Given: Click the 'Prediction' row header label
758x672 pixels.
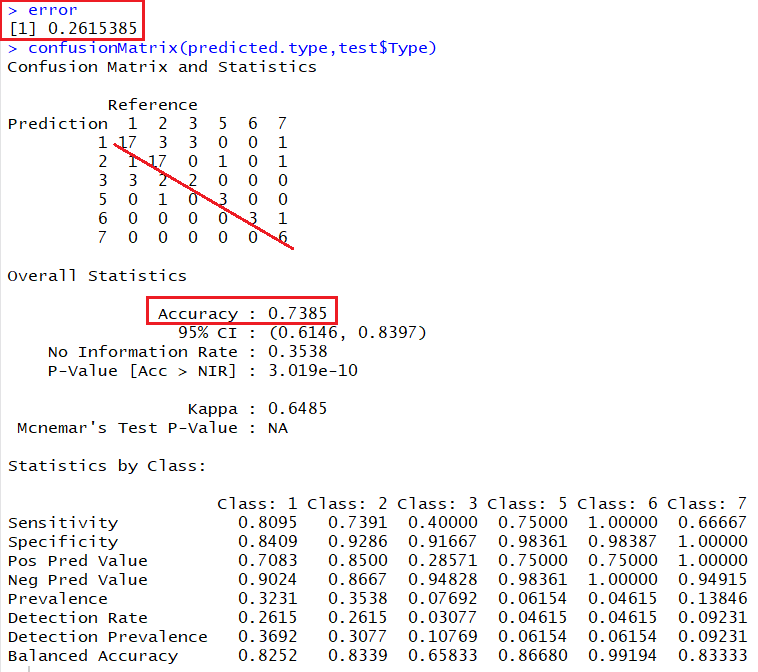Looking at the screenshot, I should pos(58,124).
